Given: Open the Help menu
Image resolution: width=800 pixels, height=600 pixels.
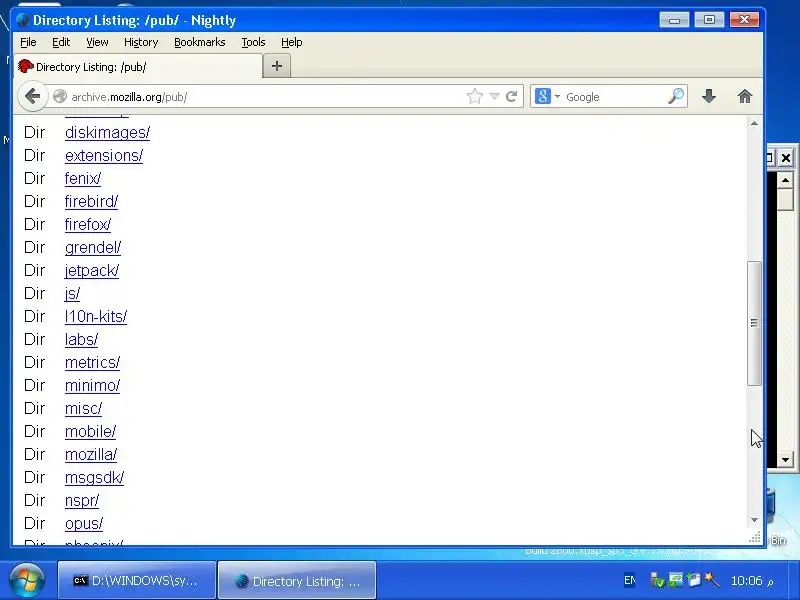Looking at the screenshot, I should (291, 42).
